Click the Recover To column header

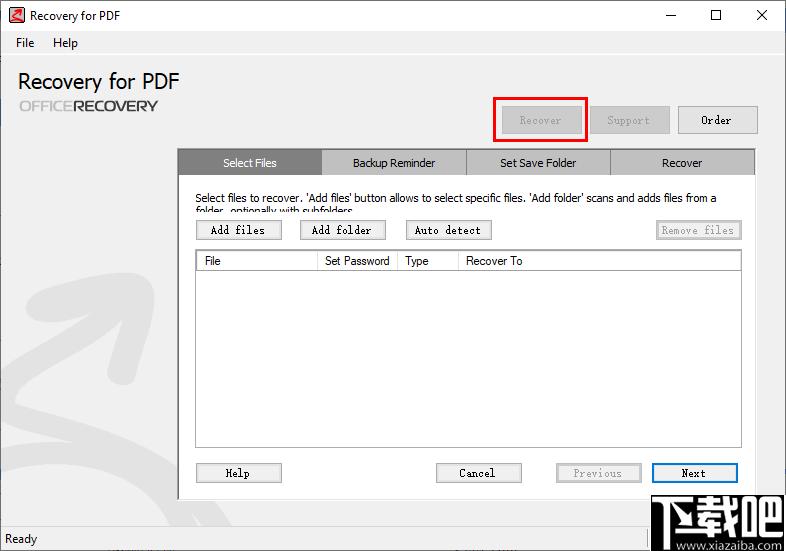600,261
